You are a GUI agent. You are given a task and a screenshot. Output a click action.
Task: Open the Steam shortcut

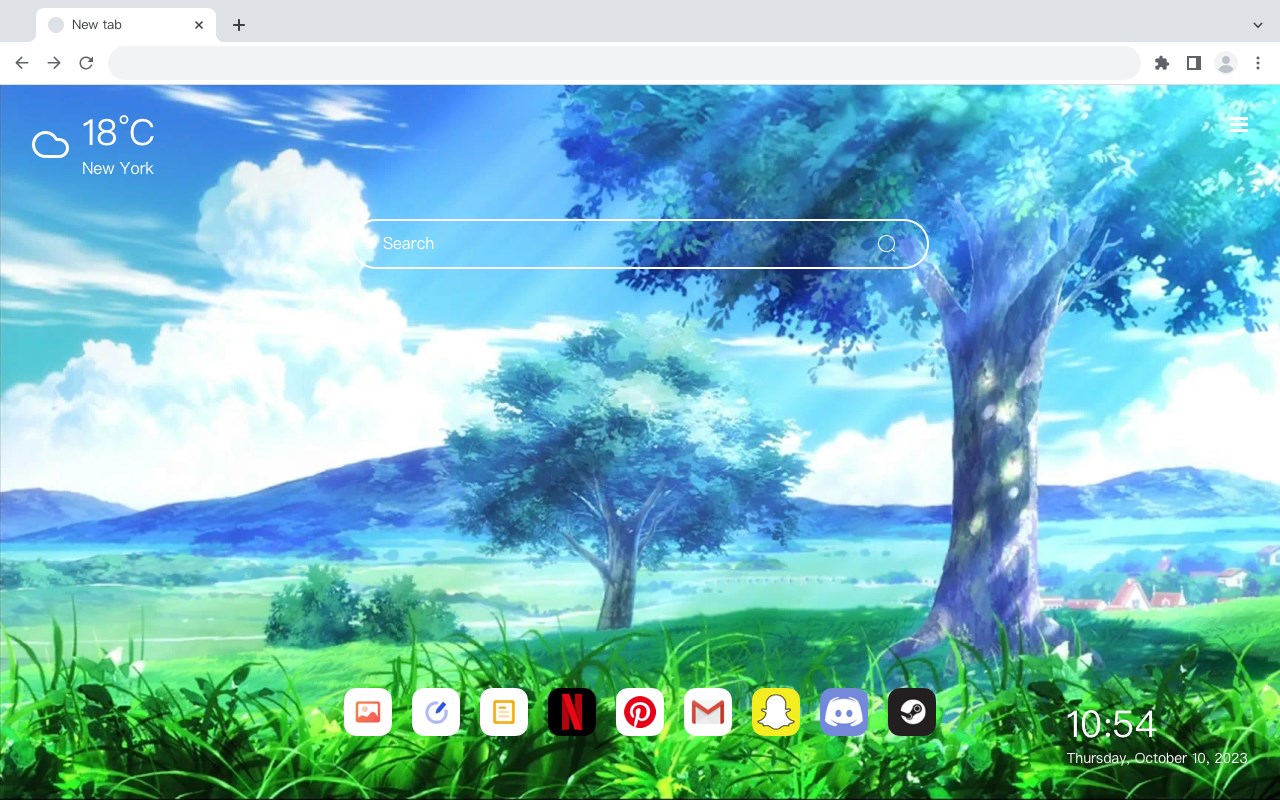tap(912, 712)
